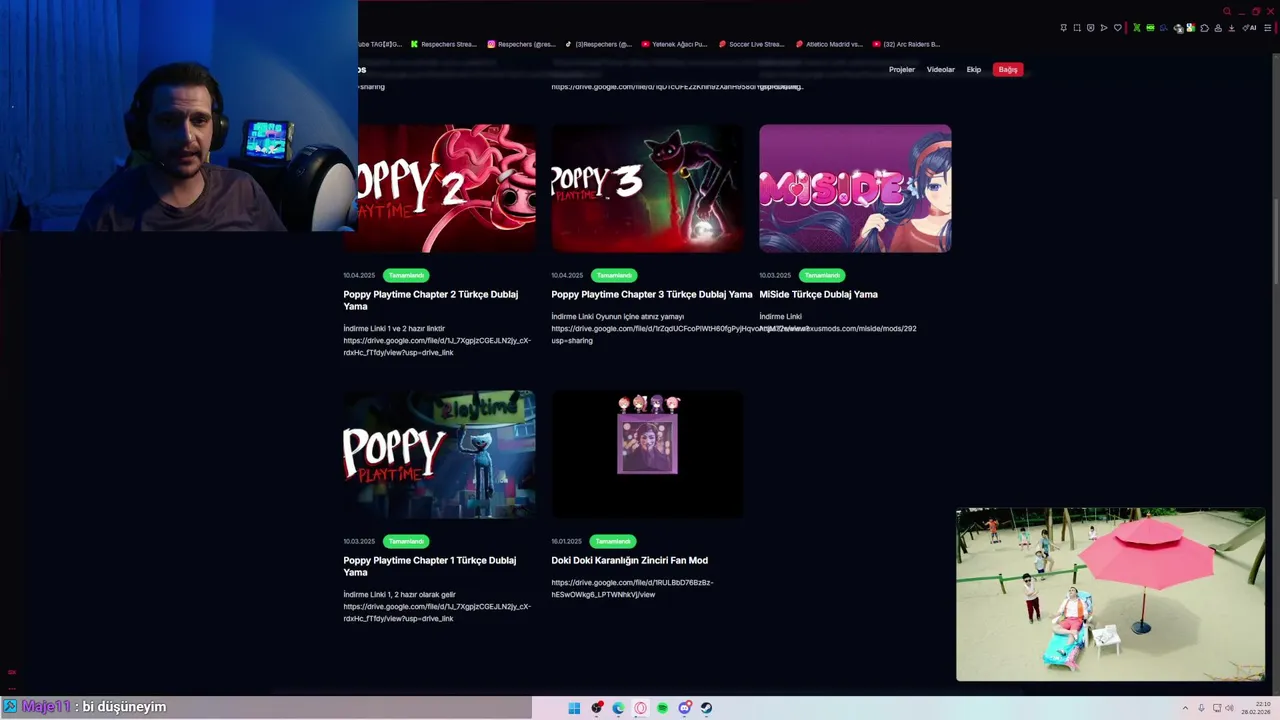1280x720 pixels.
Task: Open MiSide Türkçe Dublaj Yama title
Action: coord(818,294)
